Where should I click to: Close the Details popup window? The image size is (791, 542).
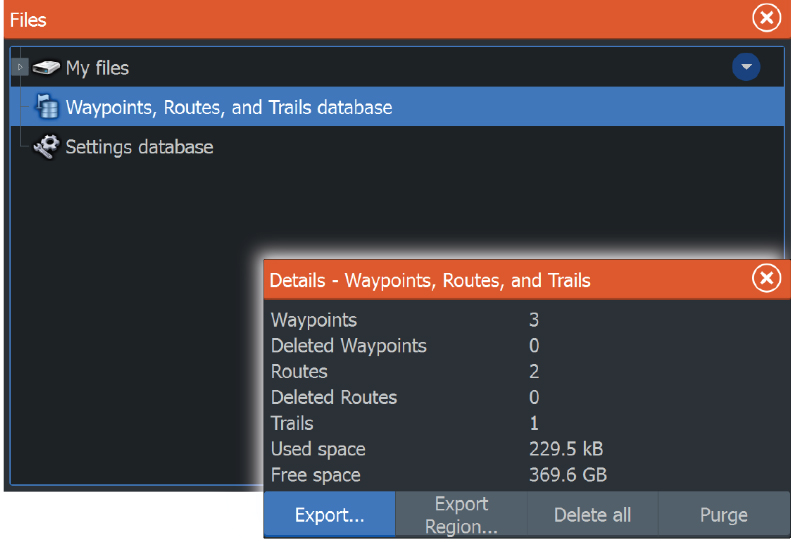tap(765, 279)
